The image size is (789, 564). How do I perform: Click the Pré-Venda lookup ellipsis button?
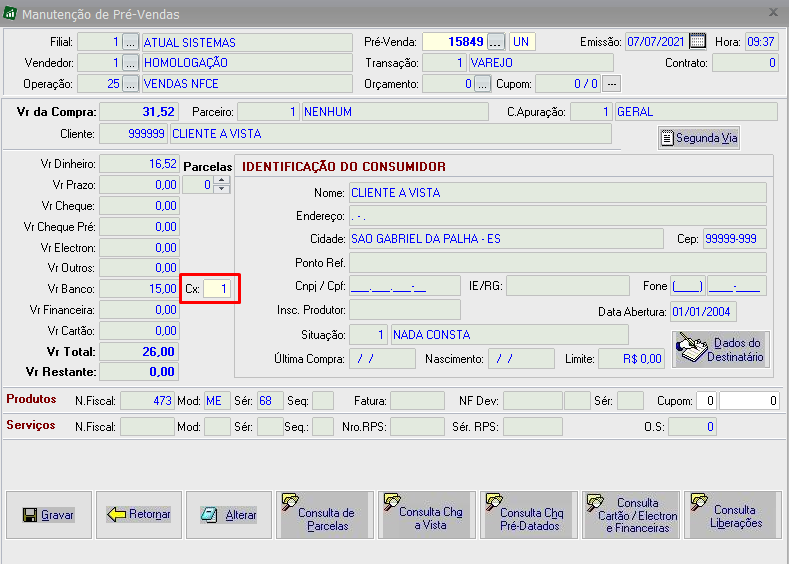coord(496,42)
